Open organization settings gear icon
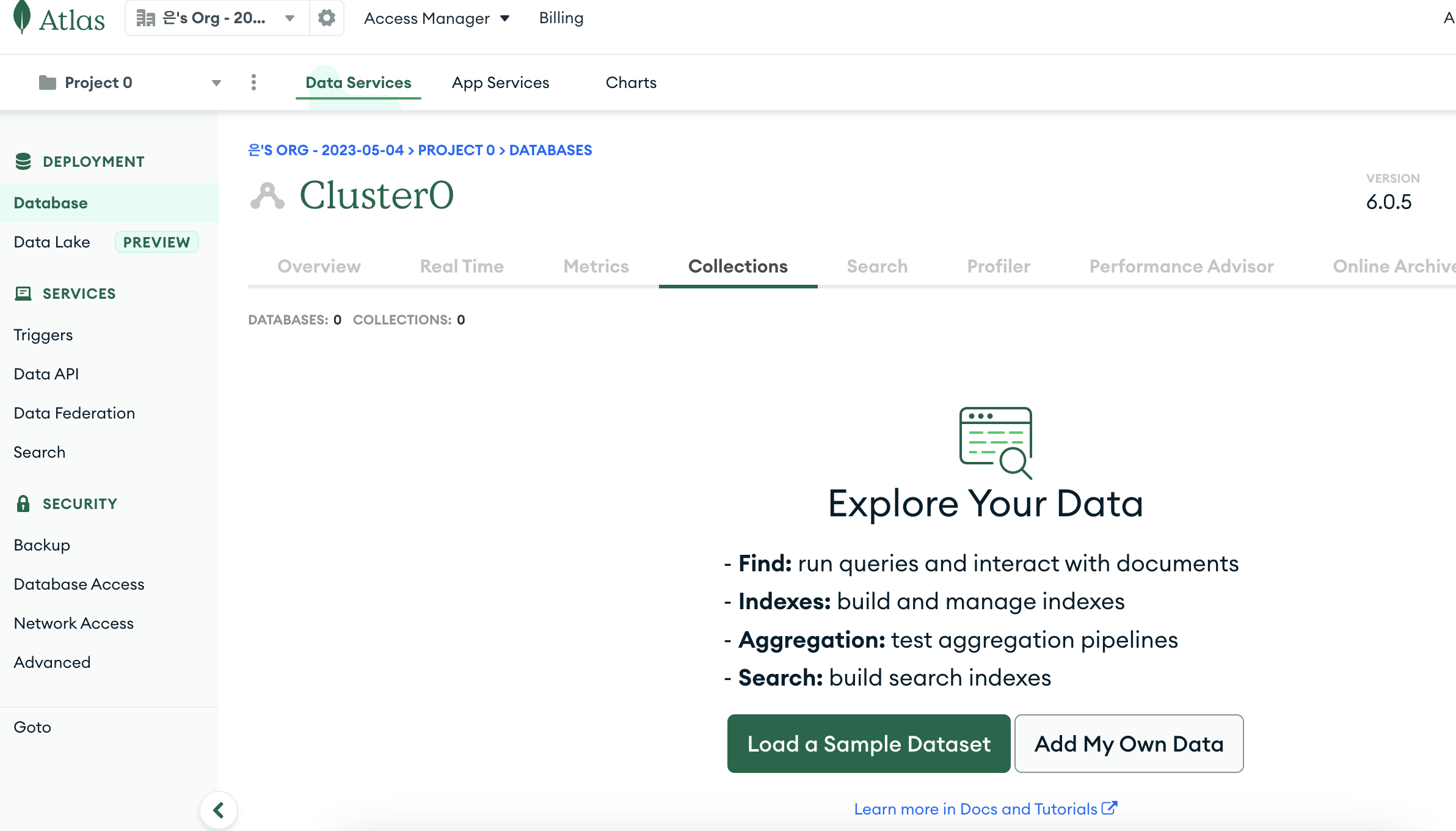 [327, 18]
